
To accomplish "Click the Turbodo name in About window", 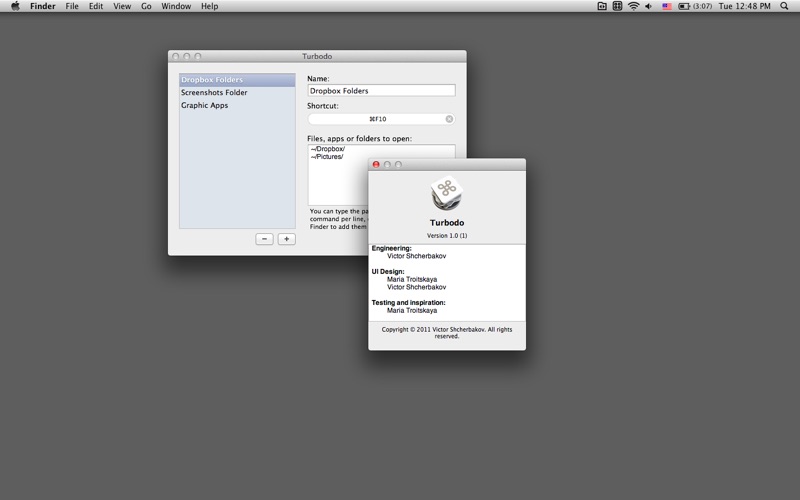I will [x=447, y=223].
